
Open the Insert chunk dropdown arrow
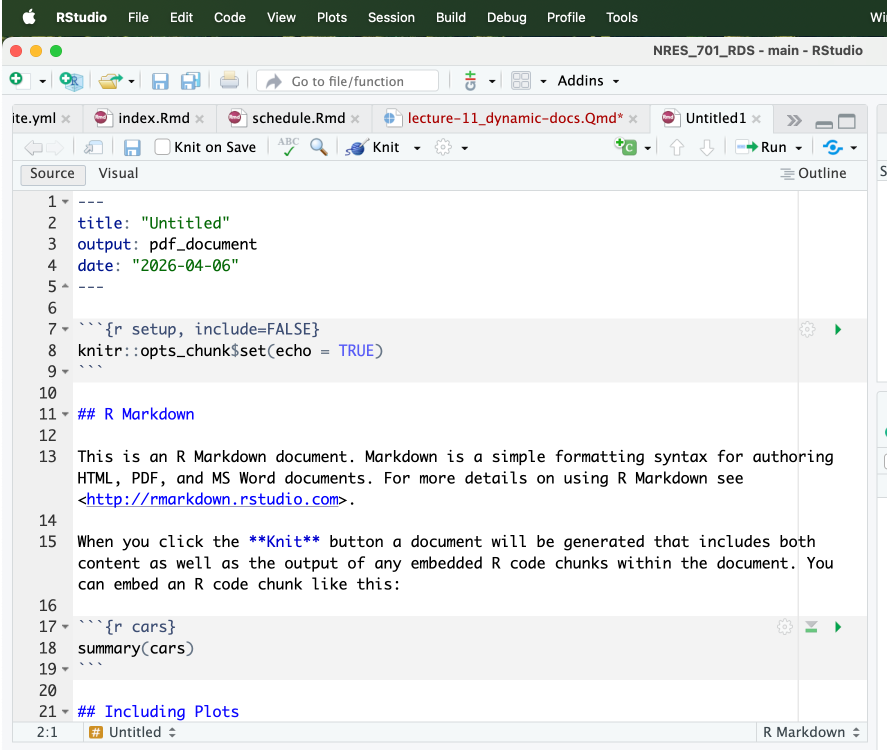pos(648,148)
